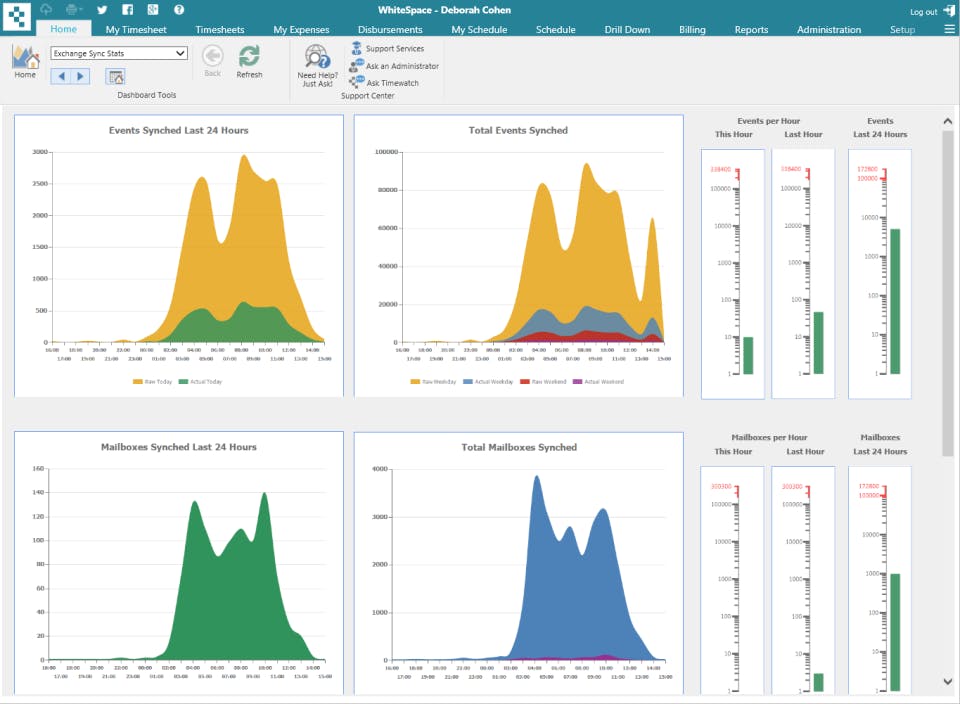Click the Refresh icon
The height and width of the screenshot is (704, 960).
[x=249, y=58]
